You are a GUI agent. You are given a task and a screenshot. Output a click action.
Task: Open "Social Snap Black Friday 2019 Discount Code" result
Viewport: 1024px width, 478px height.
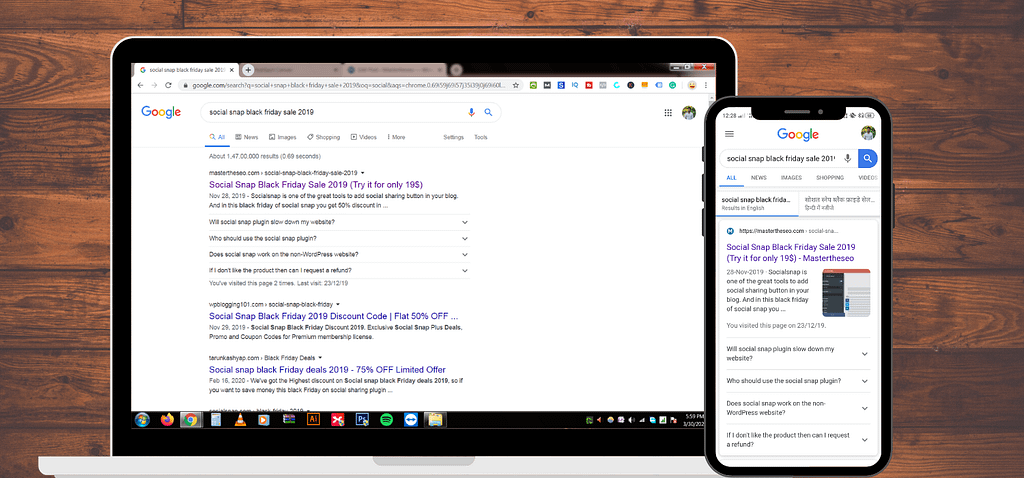333,316
